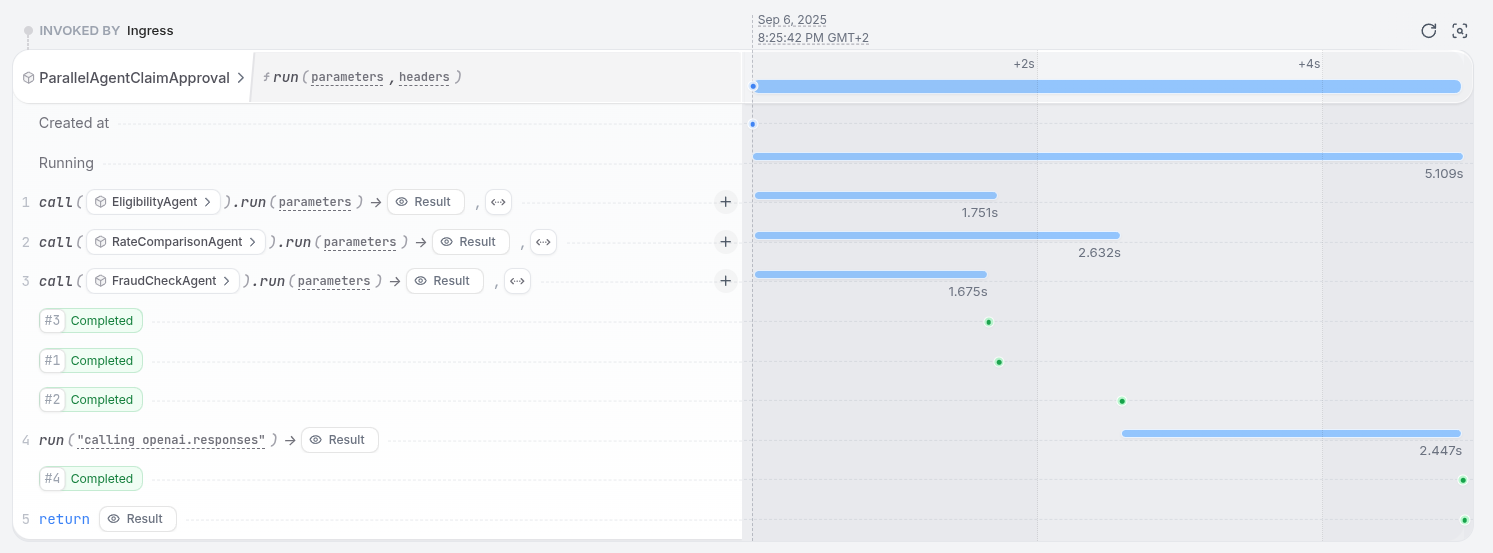Show parameters for the FraudCheckAgent call
1493x553 pixels.
click(334, 281)
